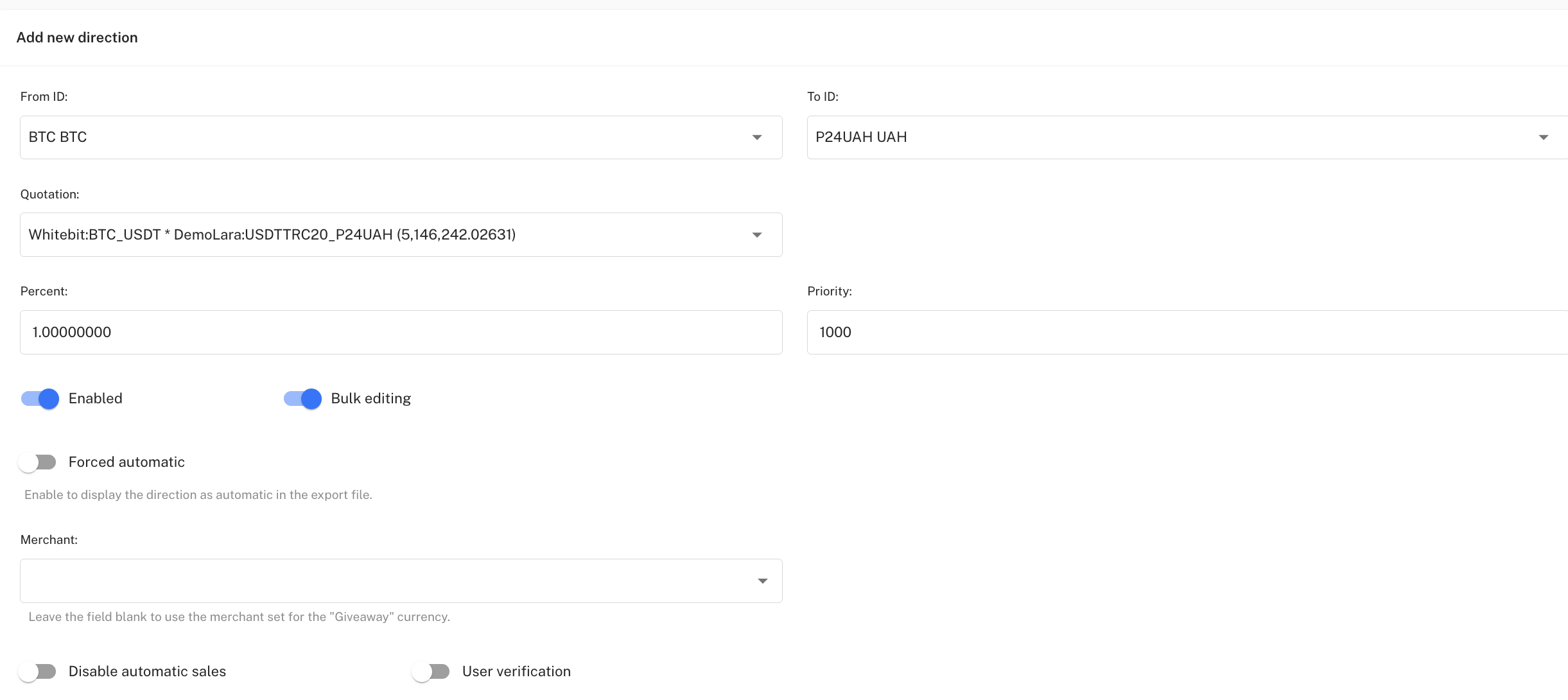Click the User verification label
The width and height of the screenshot is (1568, 700).
tap(516, 672)
